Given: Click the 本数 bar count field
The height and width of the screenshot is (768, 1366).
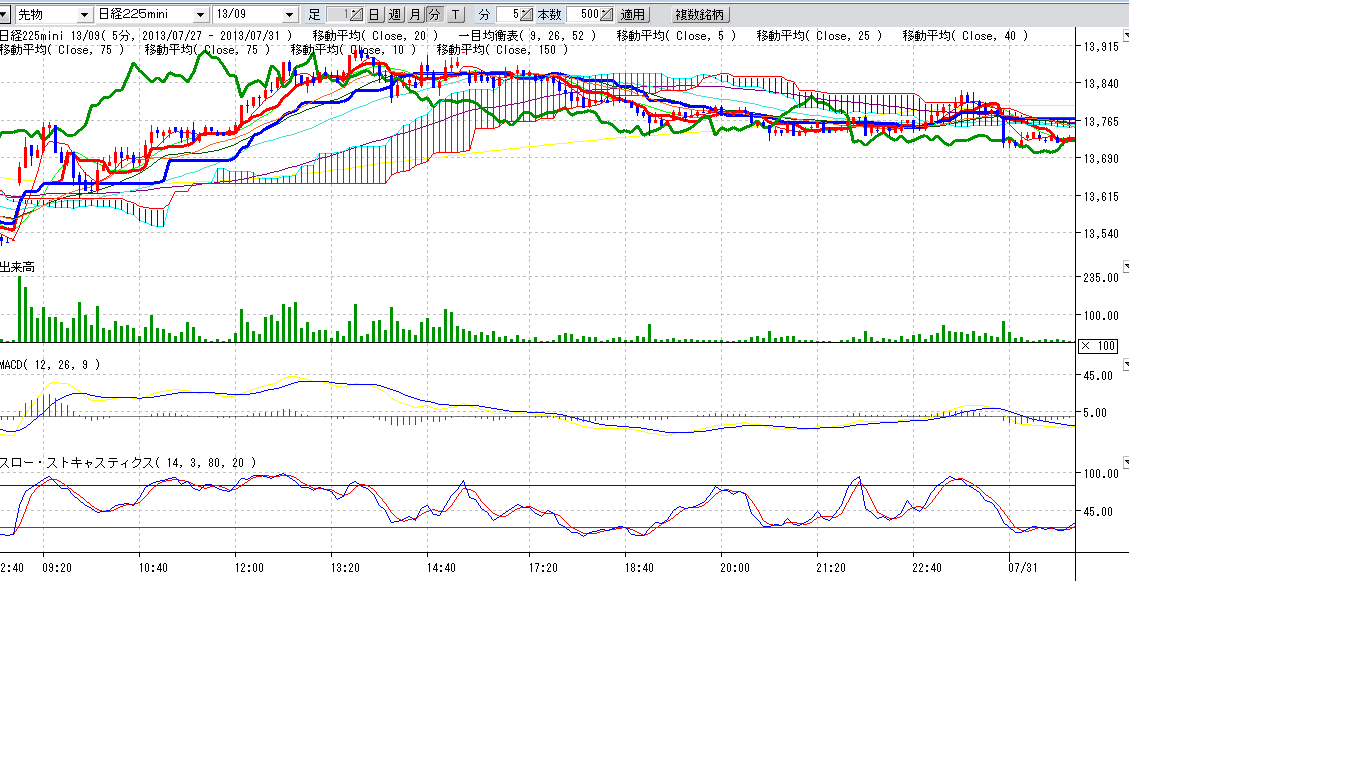Looking at the screenshot, I should coord(583,15).
